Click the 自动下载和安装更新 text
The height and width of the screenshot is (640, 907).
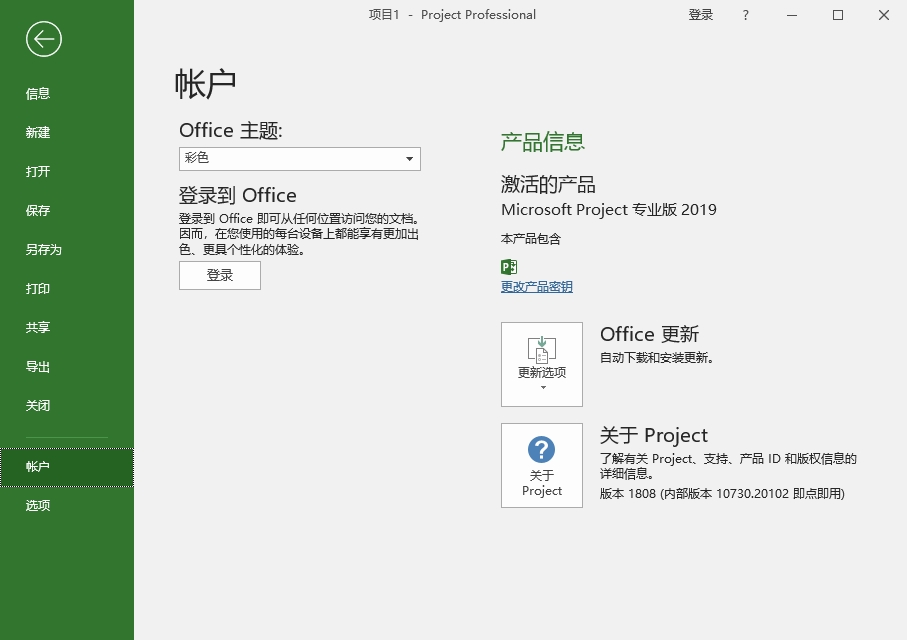pos(657,358)
